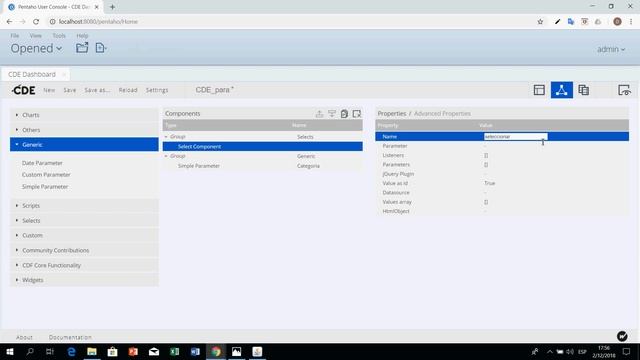Add a Simple Parameter component
This screenshot has width=640, height=360.
(45, 187)
